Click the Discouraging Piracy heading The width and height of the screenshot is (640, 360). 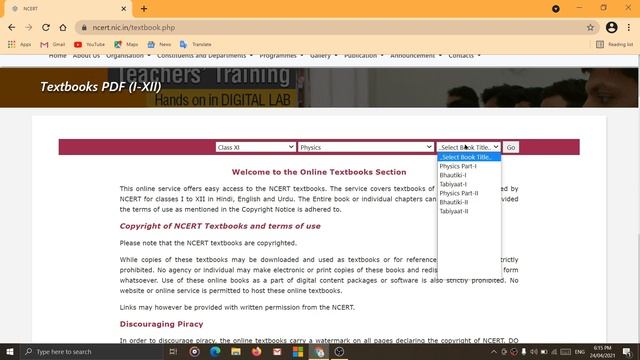tap(161, 324)
